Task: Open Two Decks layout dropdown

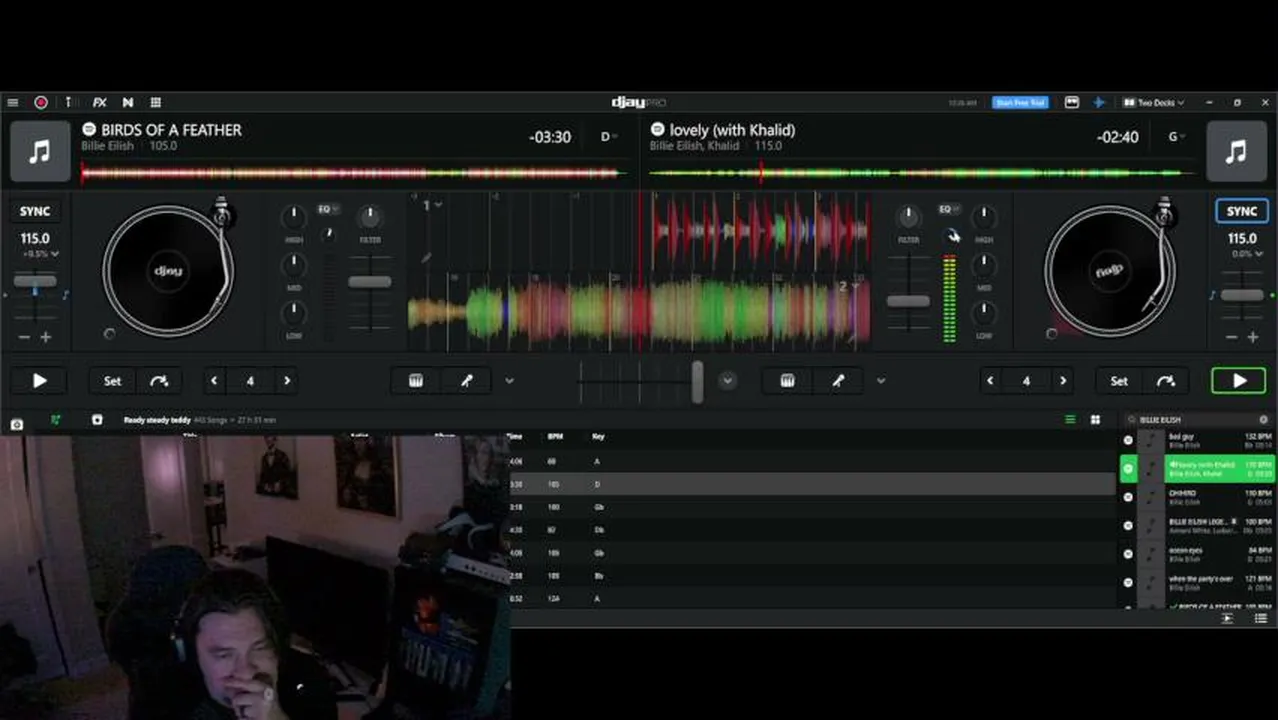Action: (1153, 102)
